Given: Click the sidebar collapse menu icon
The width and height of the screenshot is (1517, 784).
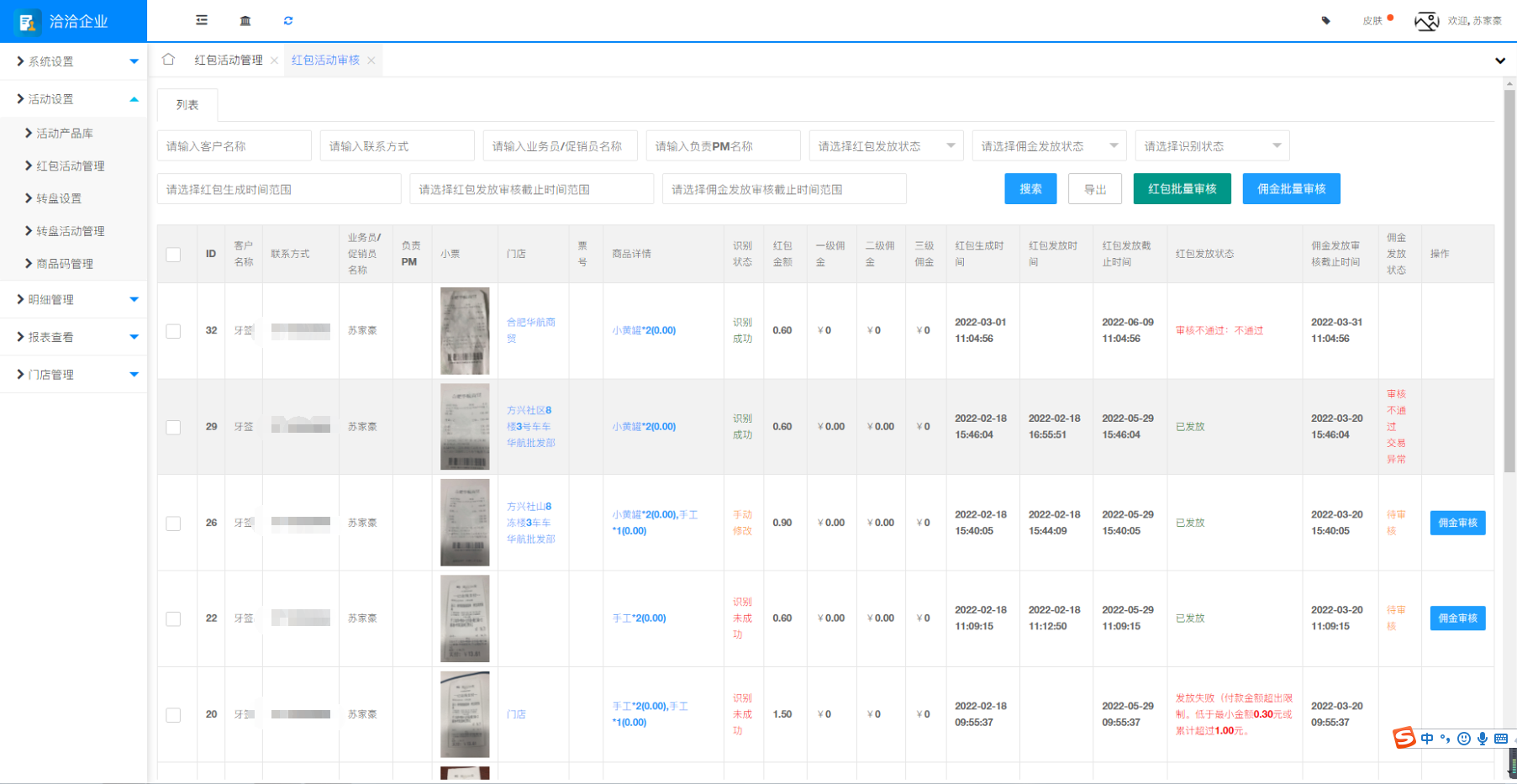Looking at the screenshot, I should tap(202, 20).
